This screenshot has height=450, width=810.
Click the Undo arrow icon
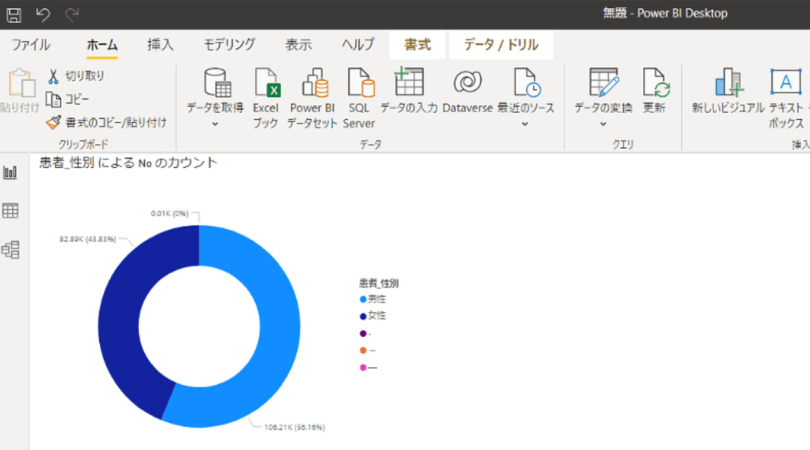tap(43, 14)
